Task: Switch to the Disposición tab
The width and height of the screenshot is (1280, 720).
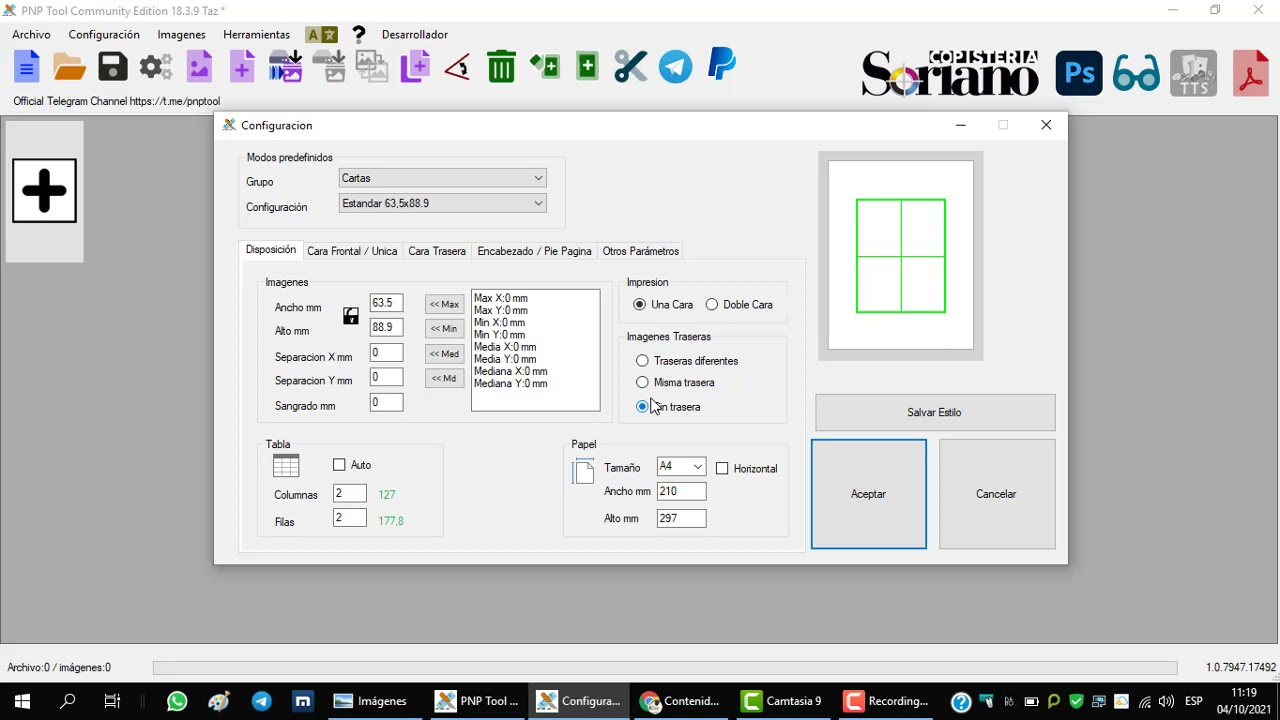Action: pos(271,250)
